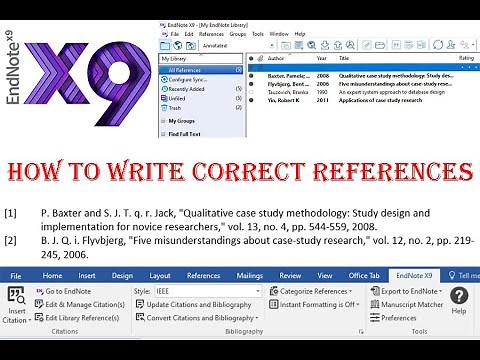The height and width of the screenshot is (360, 480).
Task: Select 'An expert system approach to database design' row
Action: click(363, 92)
